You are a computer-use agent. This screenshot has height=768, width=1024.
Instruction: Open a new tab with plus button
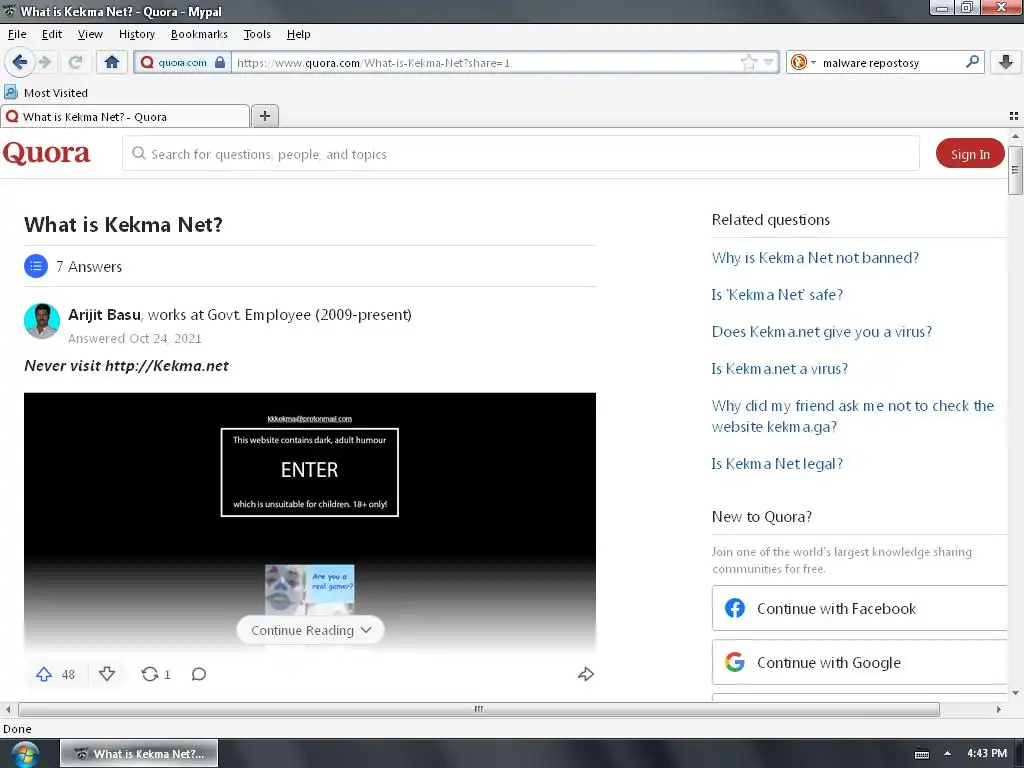(x=264, y=116)
